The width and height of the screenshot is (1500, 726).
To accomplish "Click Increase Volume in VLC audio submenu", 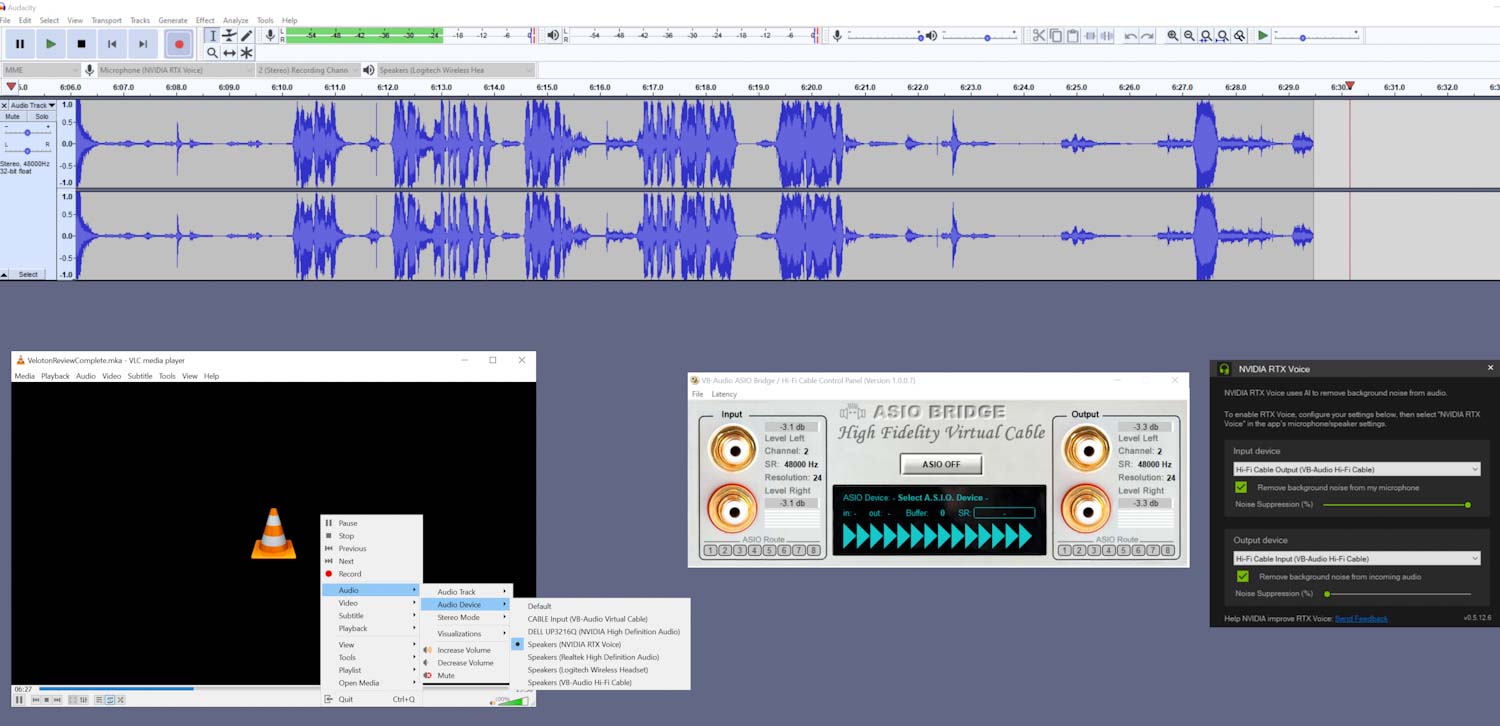I will pyautogui.click(x=466, y=650).
